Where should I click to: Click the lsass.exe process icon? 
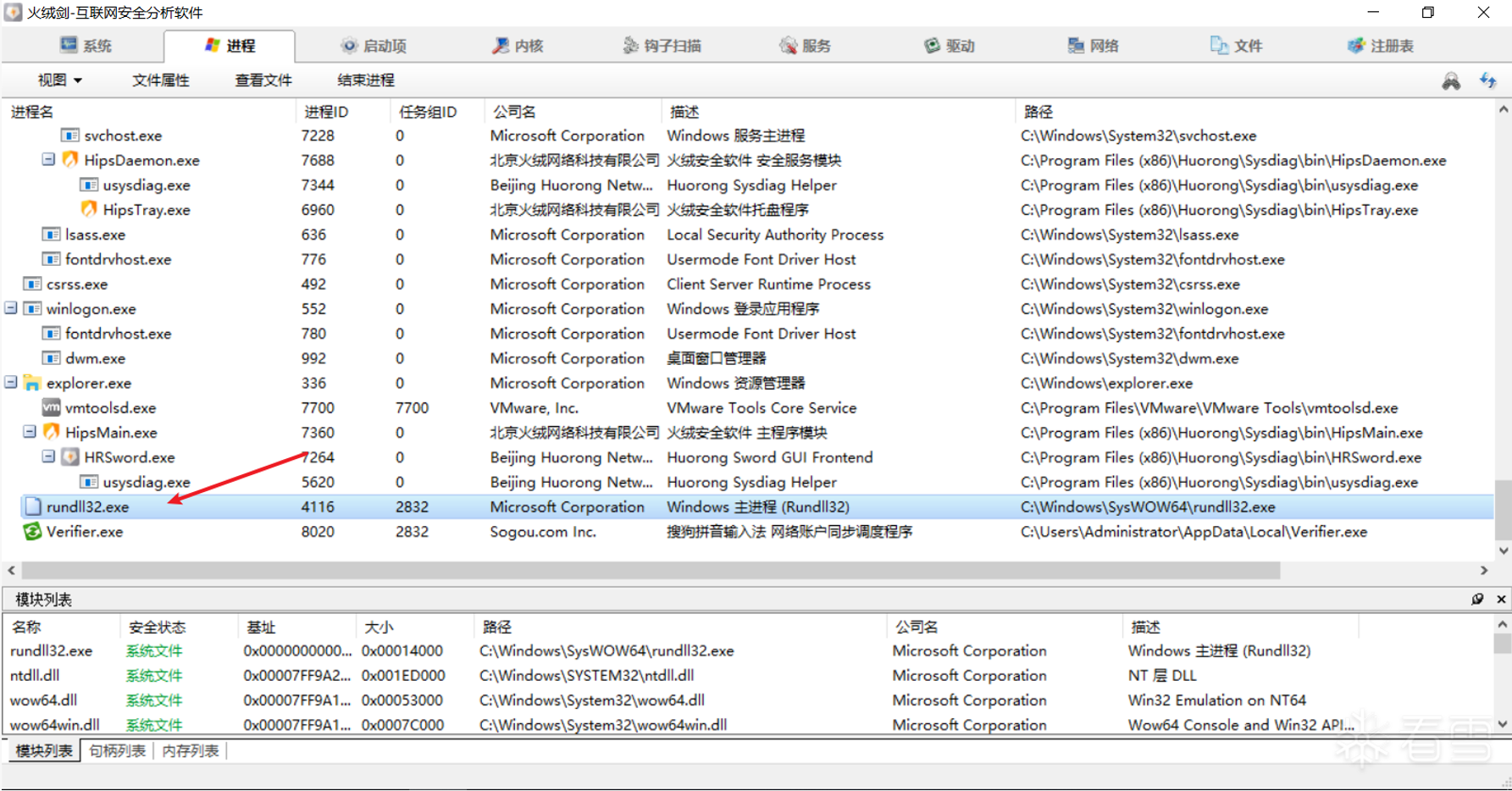click(x=52, y=235)
